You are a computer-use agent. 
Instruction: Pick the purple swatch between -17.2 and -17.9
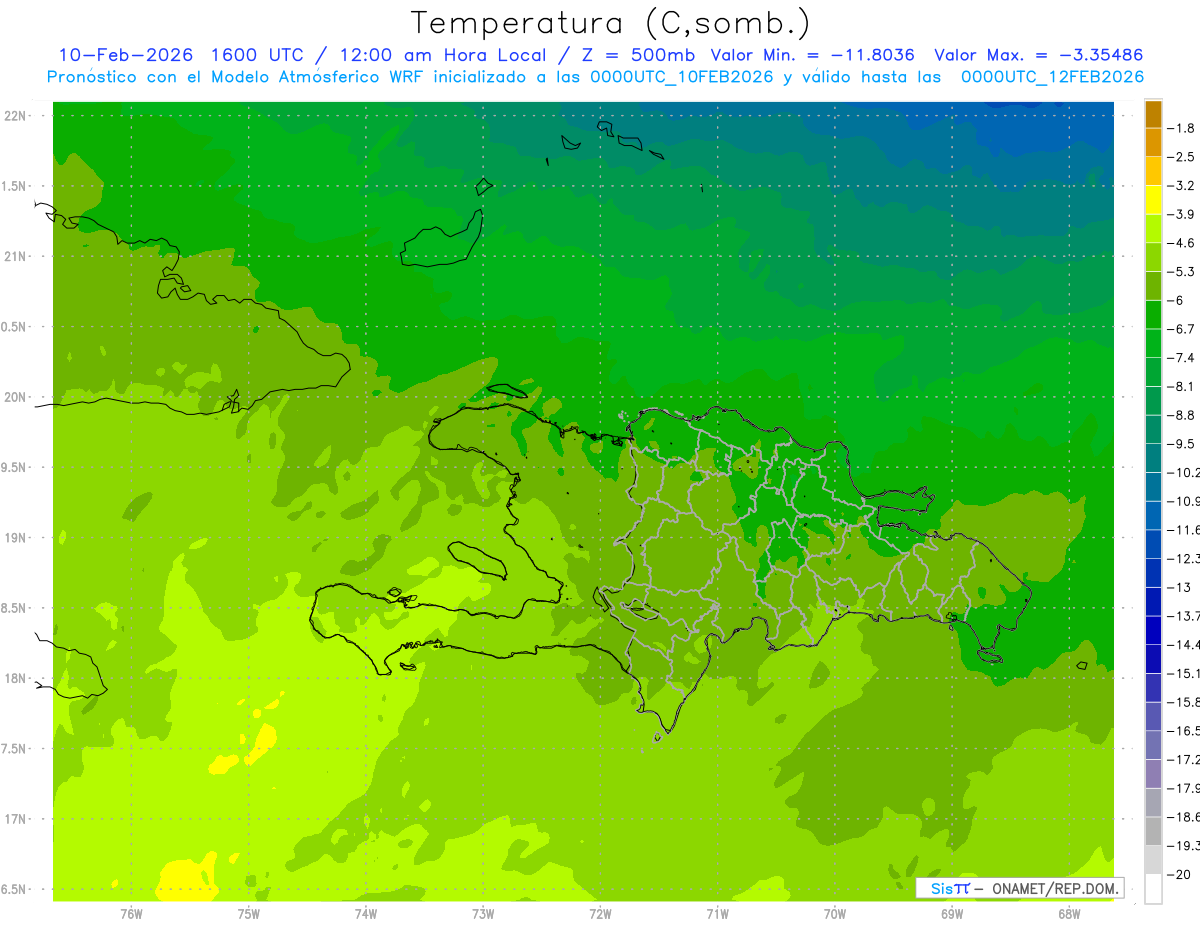pos(1153,774)
